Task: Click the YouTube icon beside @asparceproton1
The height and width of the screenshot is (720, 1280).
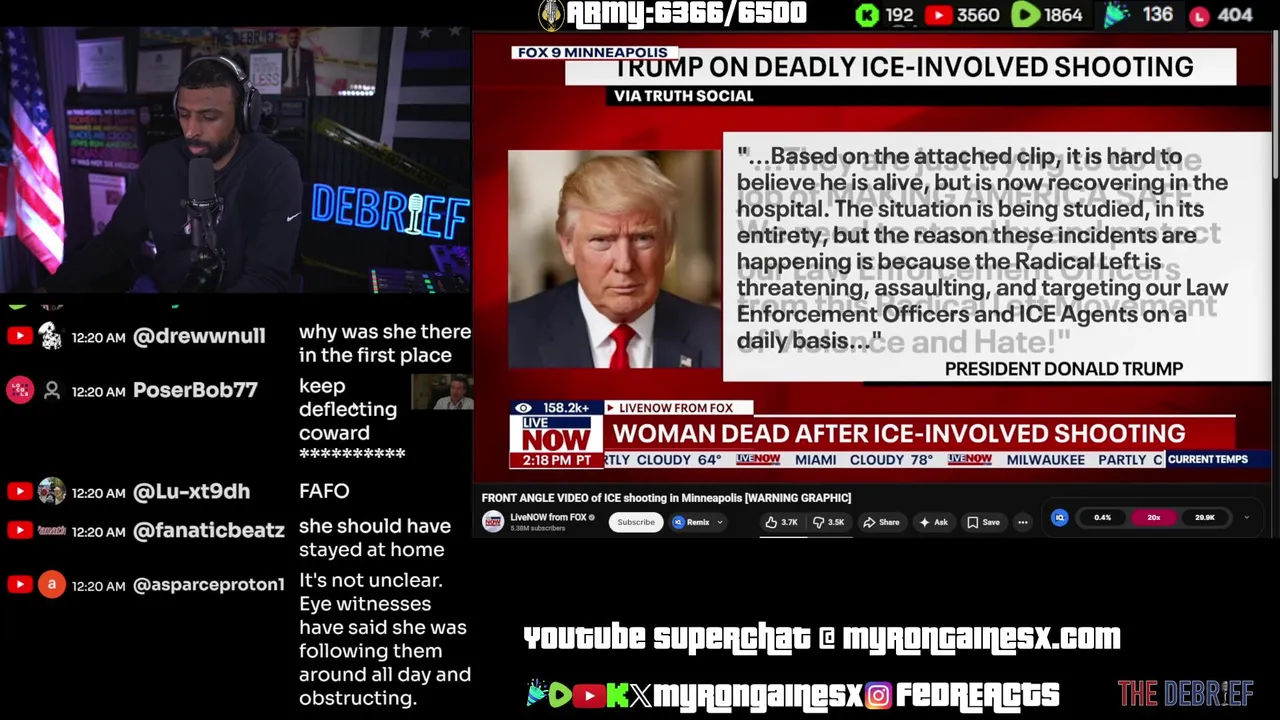Action: [x=19, y=584]
